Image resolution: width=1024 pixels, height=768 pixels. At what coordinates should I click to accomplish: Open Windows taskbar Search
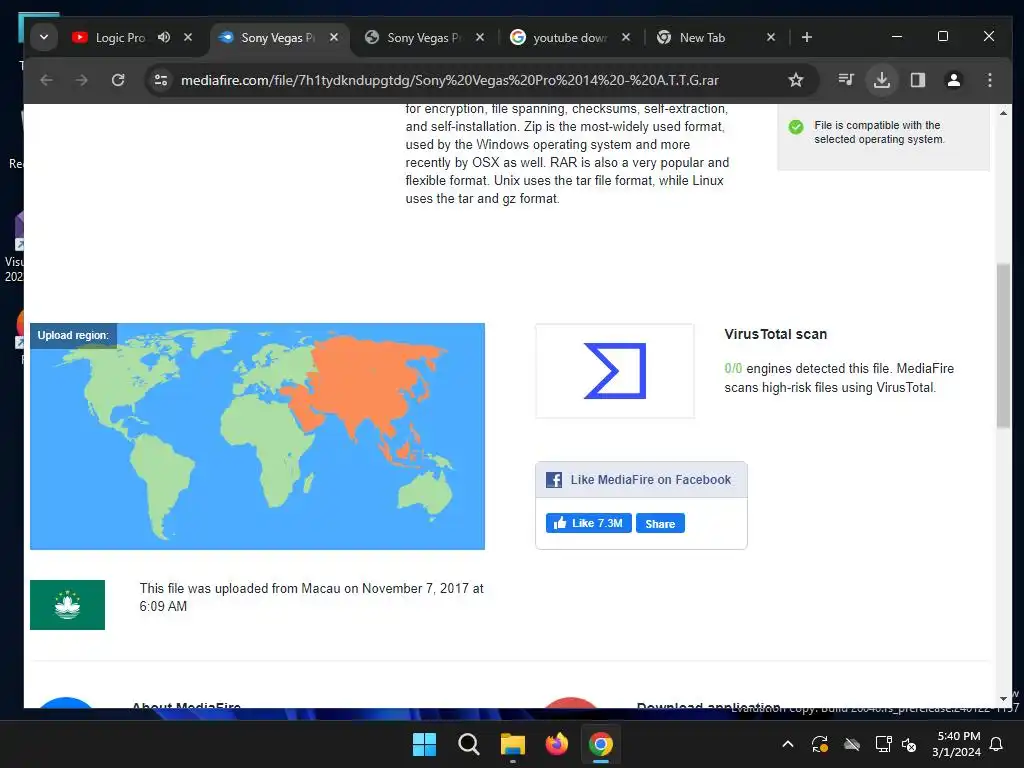click(x=469, y=744)
